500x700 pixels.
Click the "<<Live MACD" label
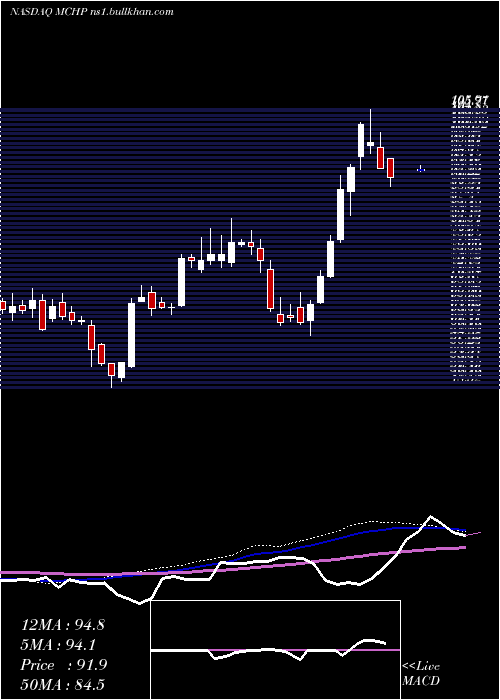421,673
